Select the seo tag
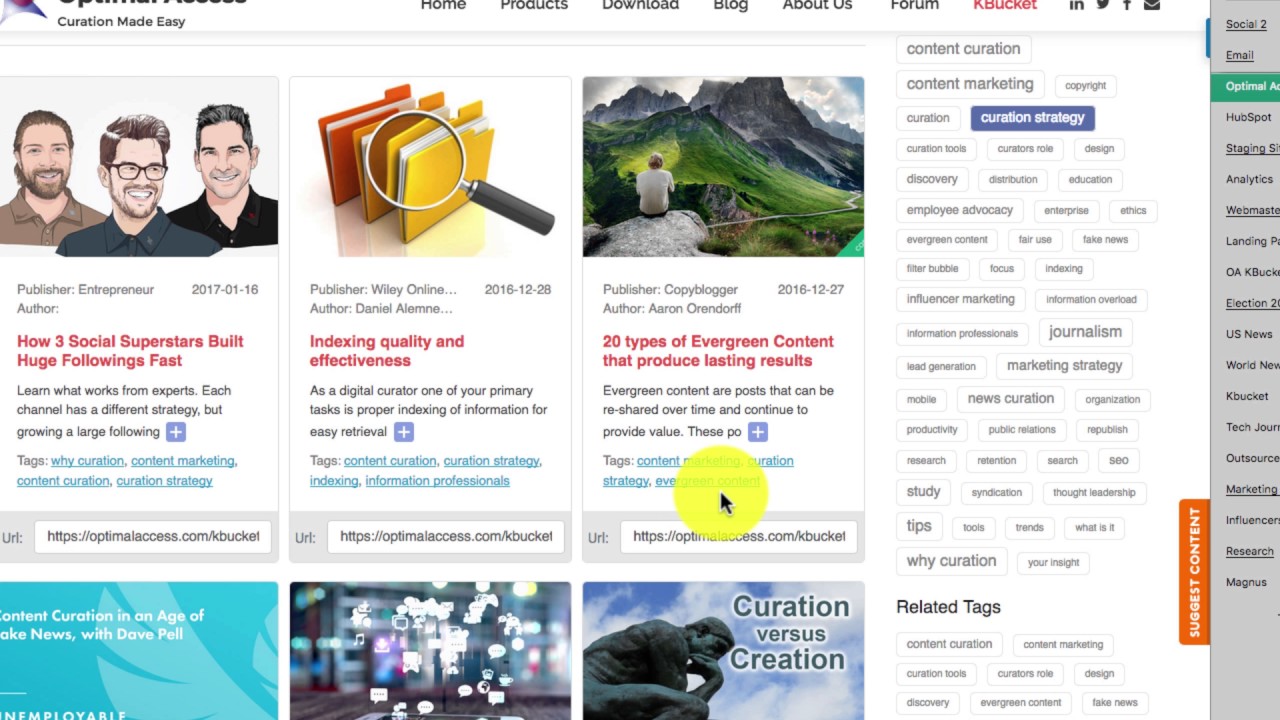1280x720 pixels. (x=1118, y=461)
